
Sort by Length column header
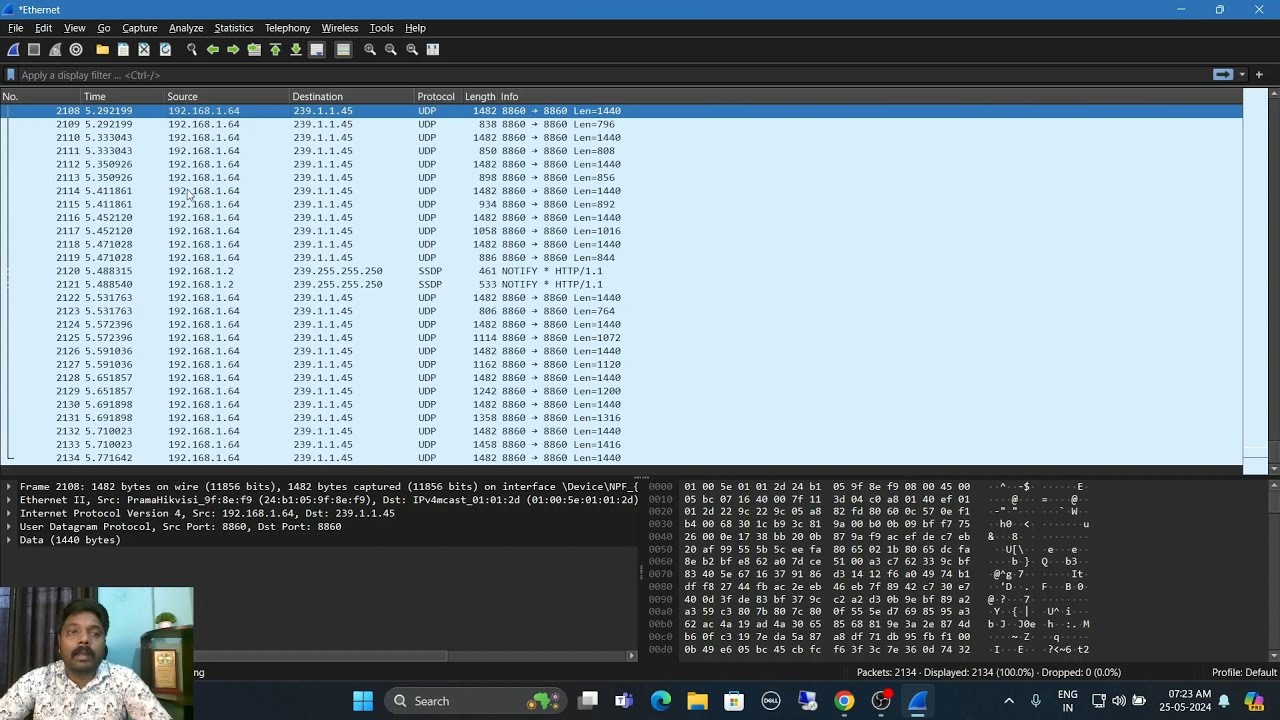tap(480, 96)
